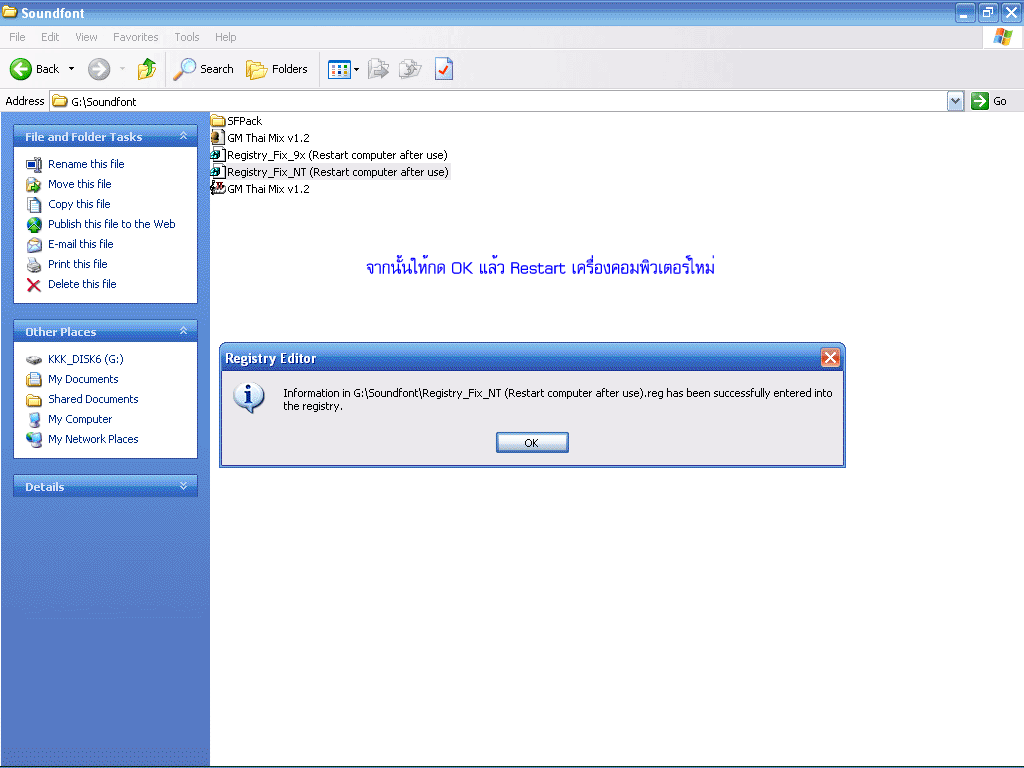Open the Search pane
Viewport: 1024px width, 768px height.
click(203, 69)
